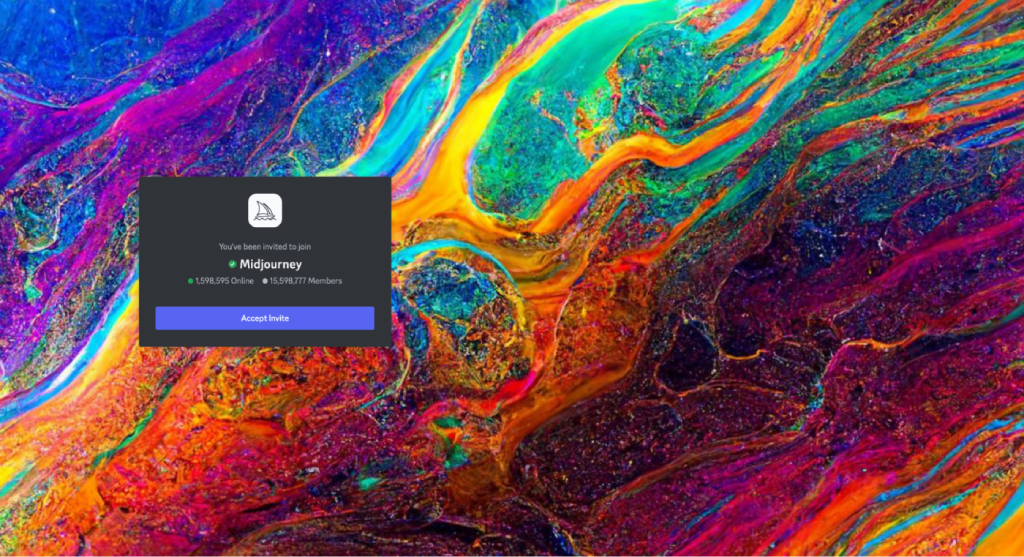Click the sail drawing in the server icon

pos(264,208)
